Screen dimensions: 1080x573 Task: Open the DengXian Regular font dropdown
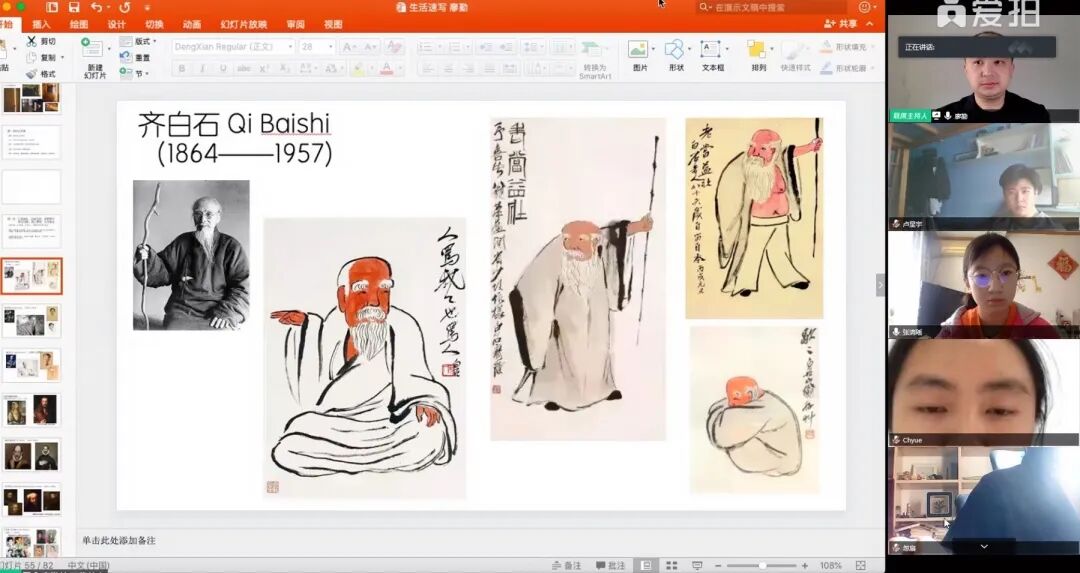[x=290, y=47]
